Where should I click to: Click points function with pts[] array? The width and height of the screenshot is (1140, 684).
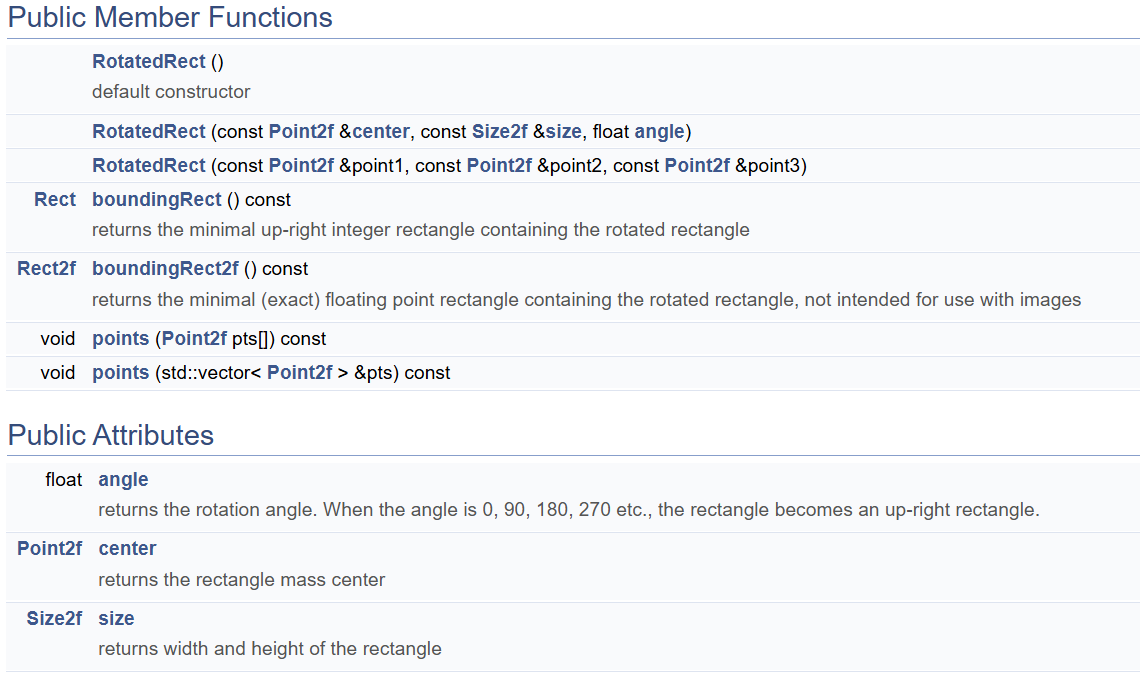(120, 338)
